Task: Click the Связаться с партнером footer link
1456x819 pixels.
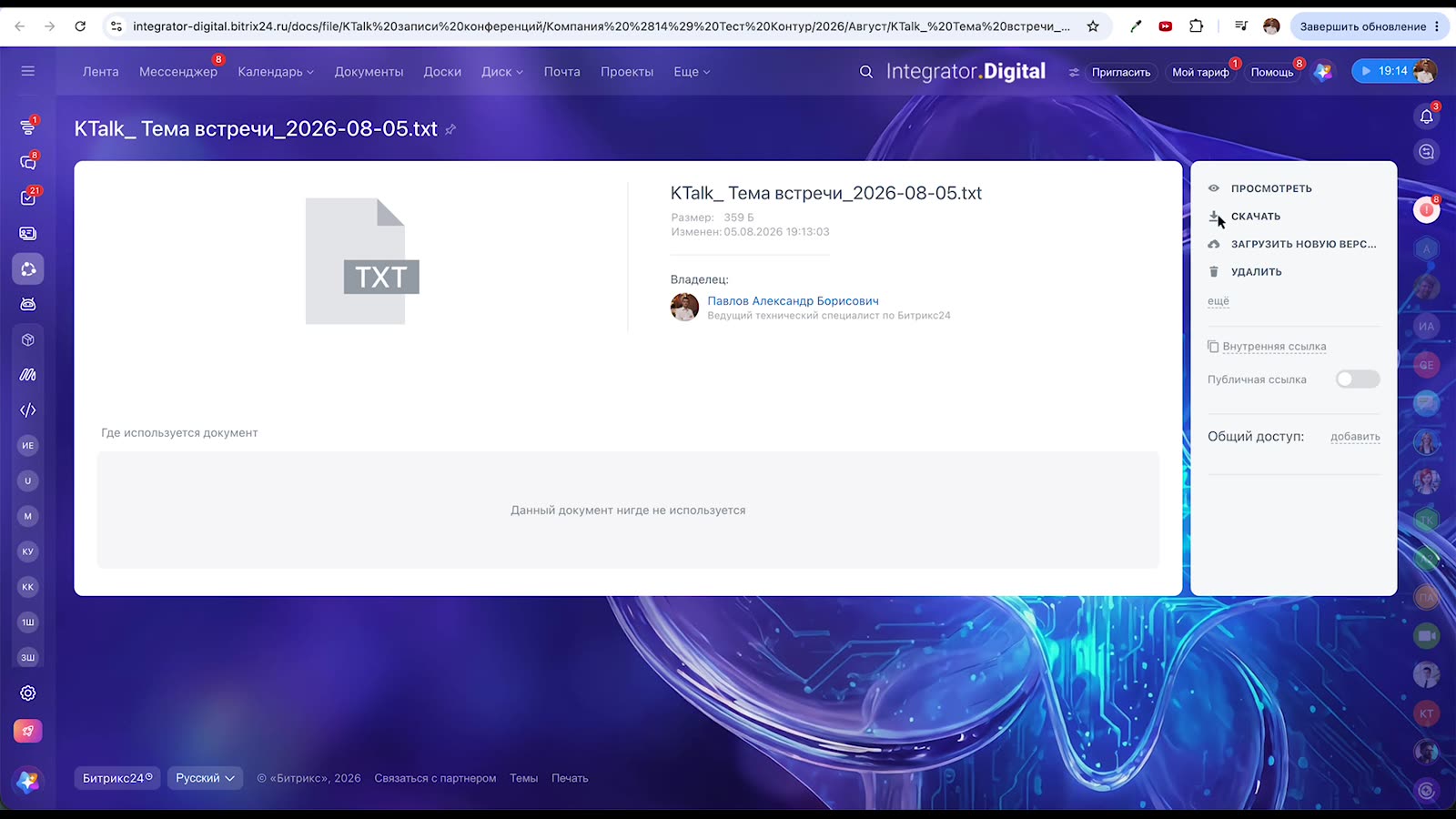Action: click(x=435, y=778)
